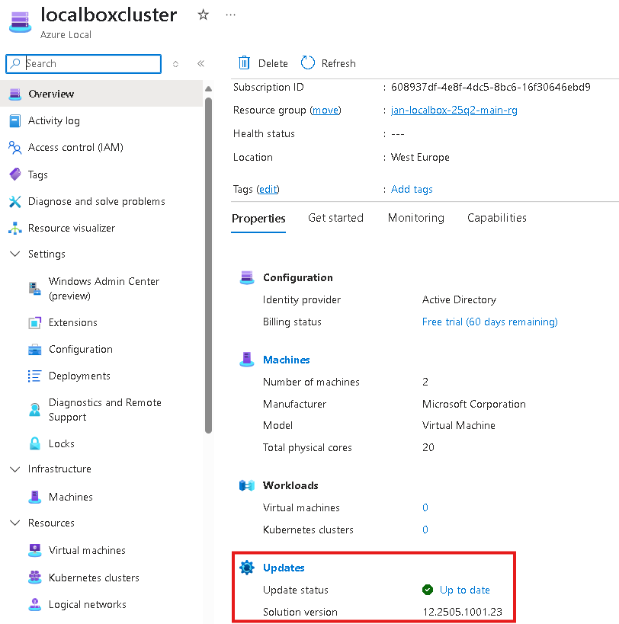The image size is (619, 624).
Task: Collapse the Settings section
Action: [x=15, y=254]
